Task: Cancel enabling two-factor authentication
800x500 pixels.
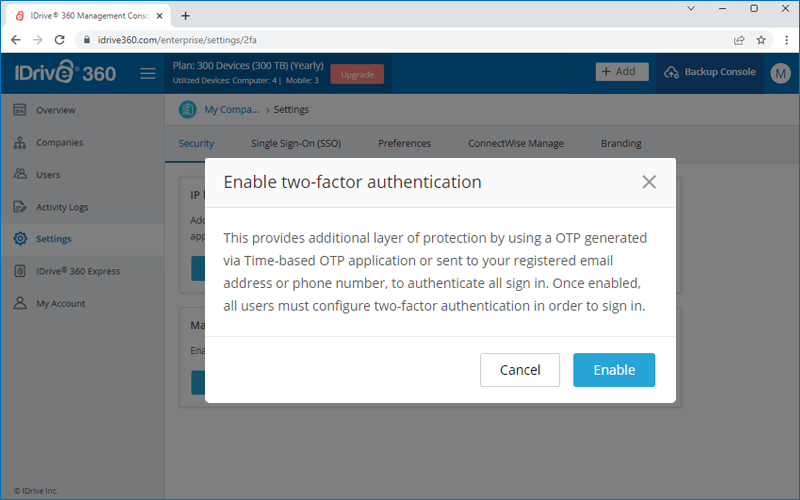Action: [x=519, y=370]
